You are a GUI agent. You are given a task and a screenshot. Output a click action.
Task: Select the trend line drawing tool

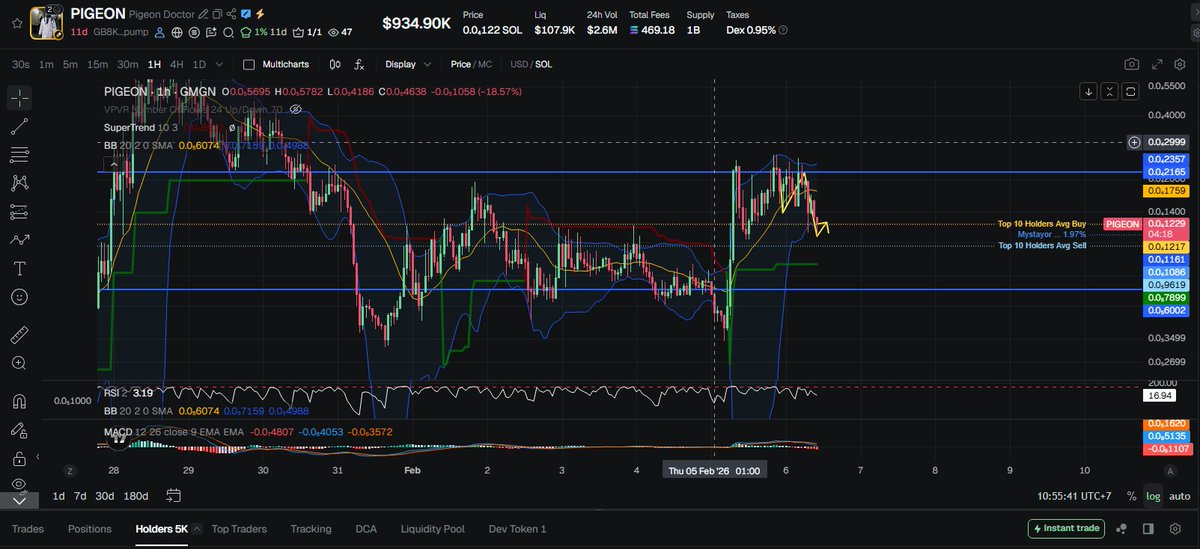click(x=19, y=126)
